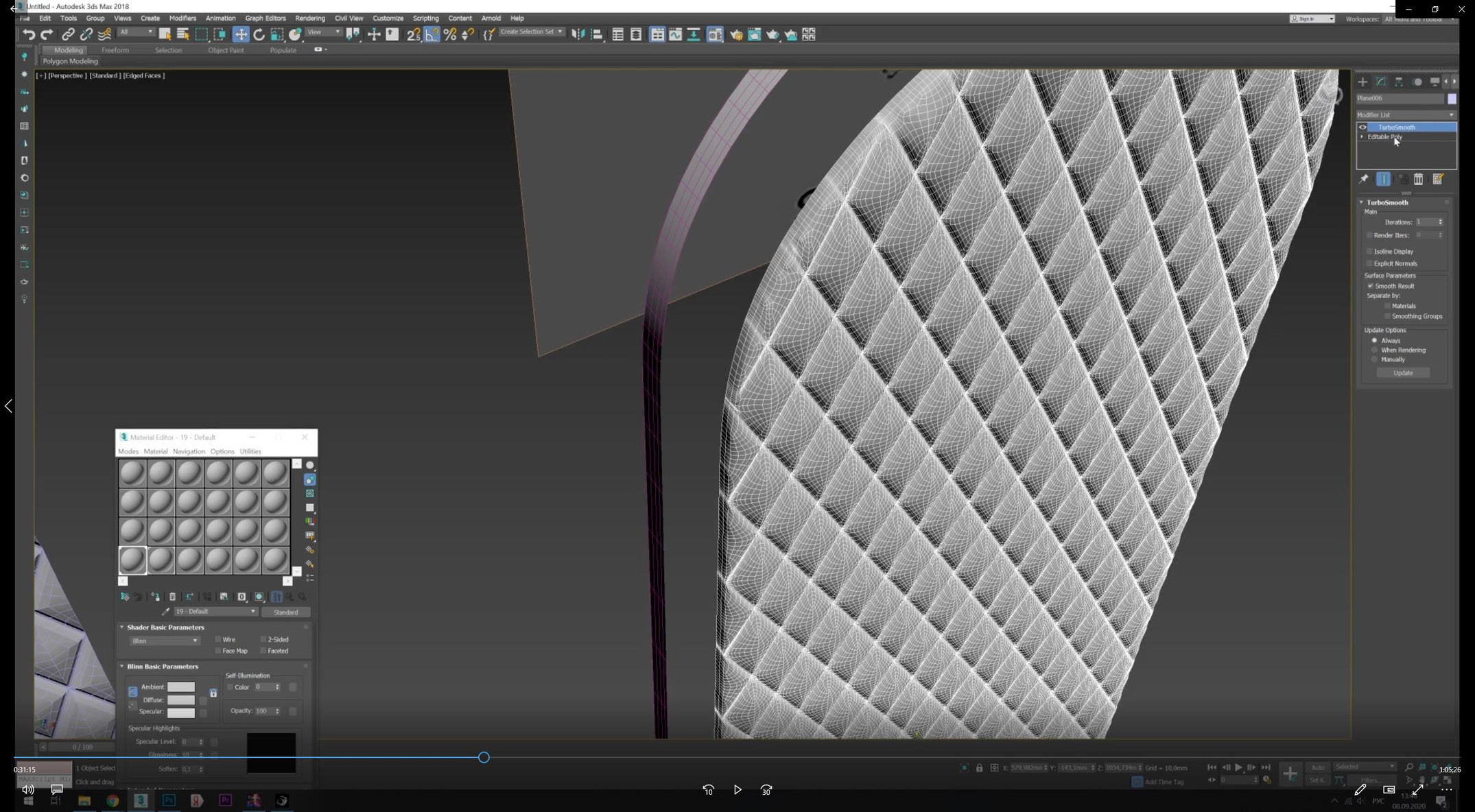This screenshot has height=812, width=1475.
Task: Click the material eyedropper picker
Action: pyautogui.click(x=165, y=611)
